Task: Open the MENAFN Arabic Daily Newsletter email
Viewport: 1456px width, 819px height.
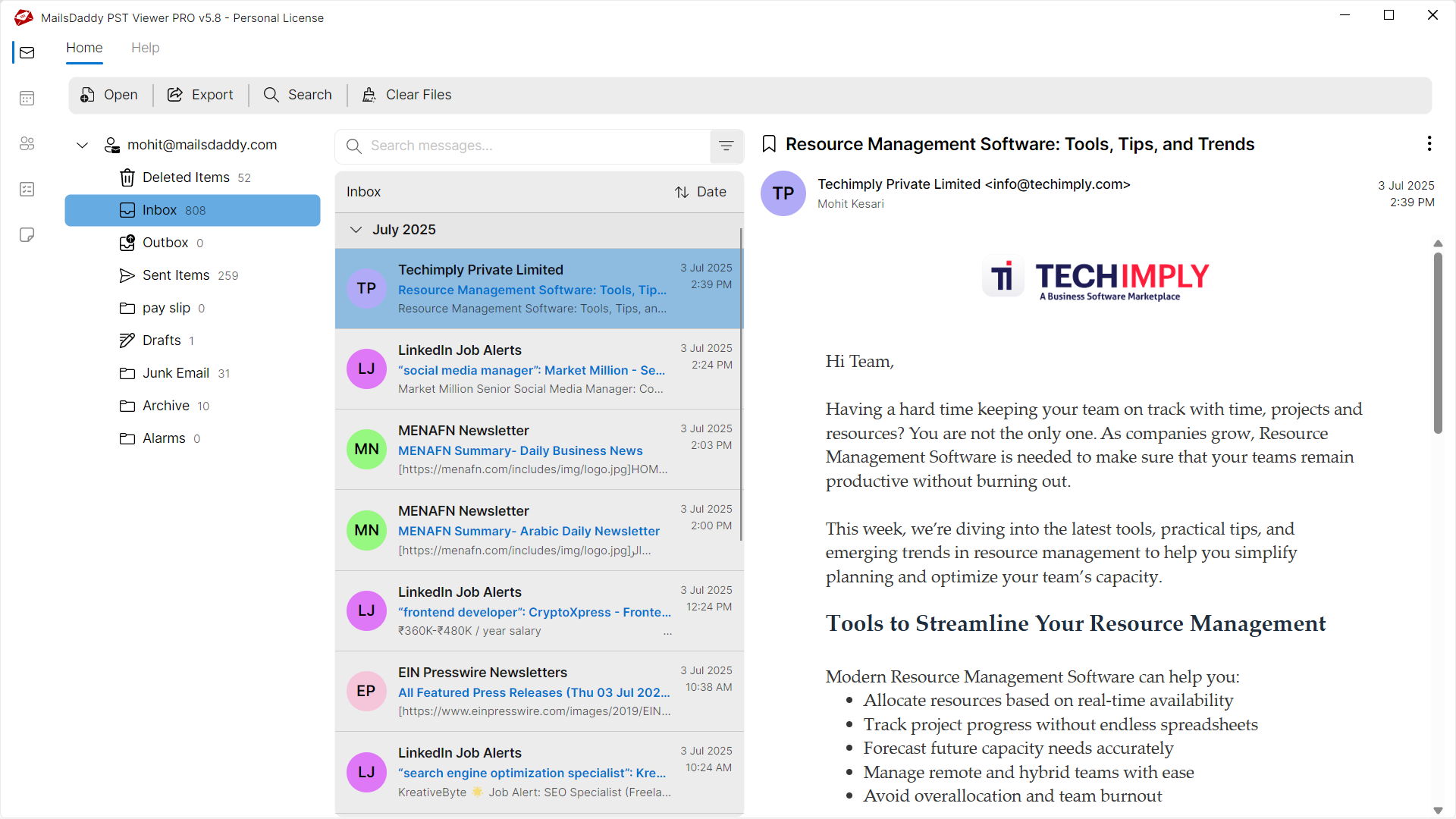Action: point(538,530)
